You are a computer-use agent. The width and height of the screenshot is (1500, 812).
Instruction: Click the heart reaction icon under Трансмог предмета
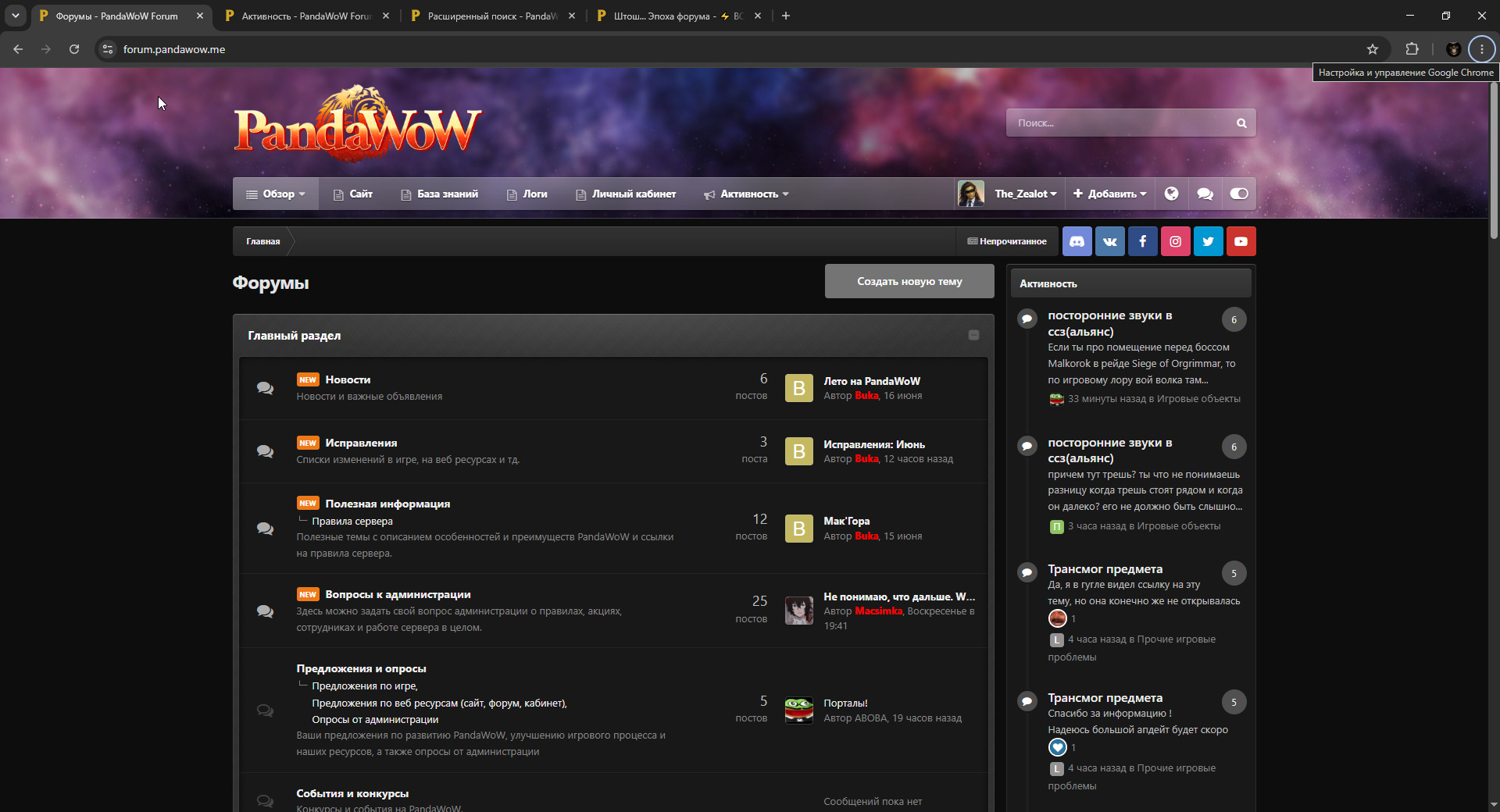pos(1057,747)
